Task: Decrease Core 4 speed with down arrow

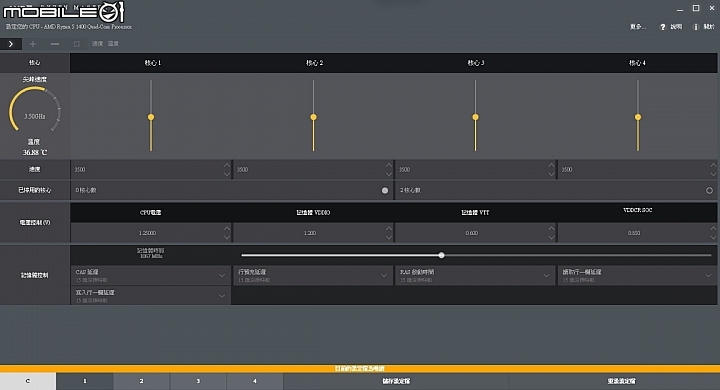Action: [x=713, y=174]
